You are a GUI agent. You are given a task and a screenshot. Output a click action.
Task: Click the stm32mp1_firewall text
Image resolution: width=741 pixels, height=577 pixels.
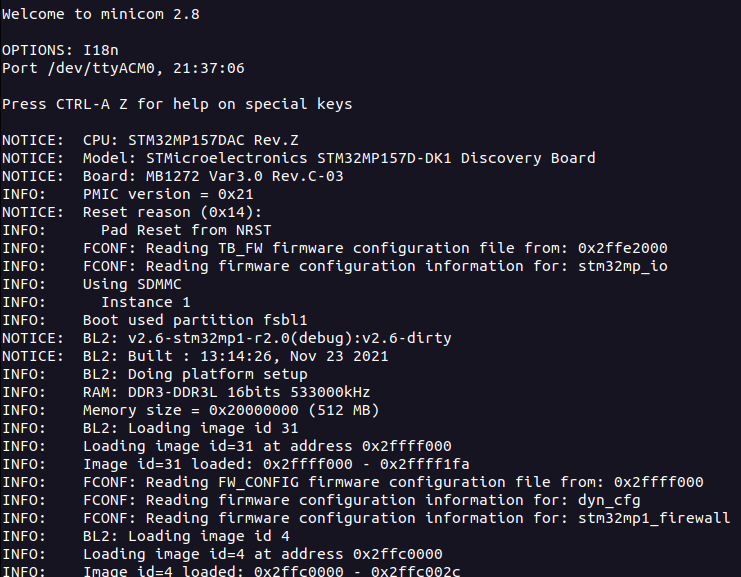pyautogui.click(x=654, y=518)
